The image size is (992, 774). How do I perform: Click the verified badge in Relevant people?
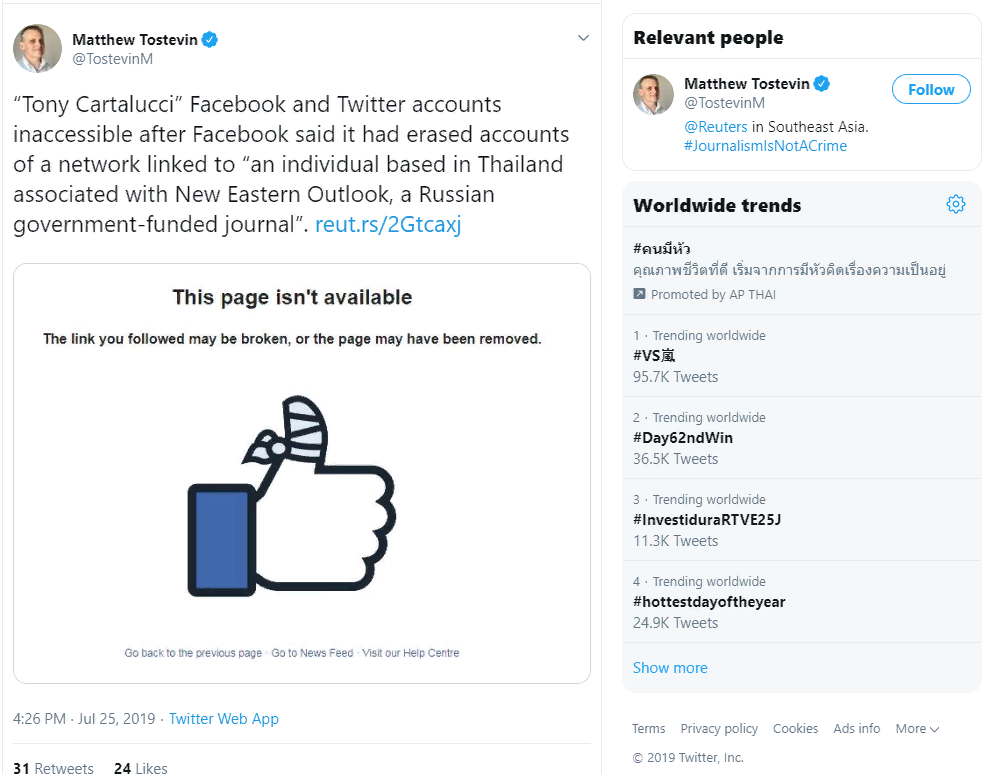(821, 84)
